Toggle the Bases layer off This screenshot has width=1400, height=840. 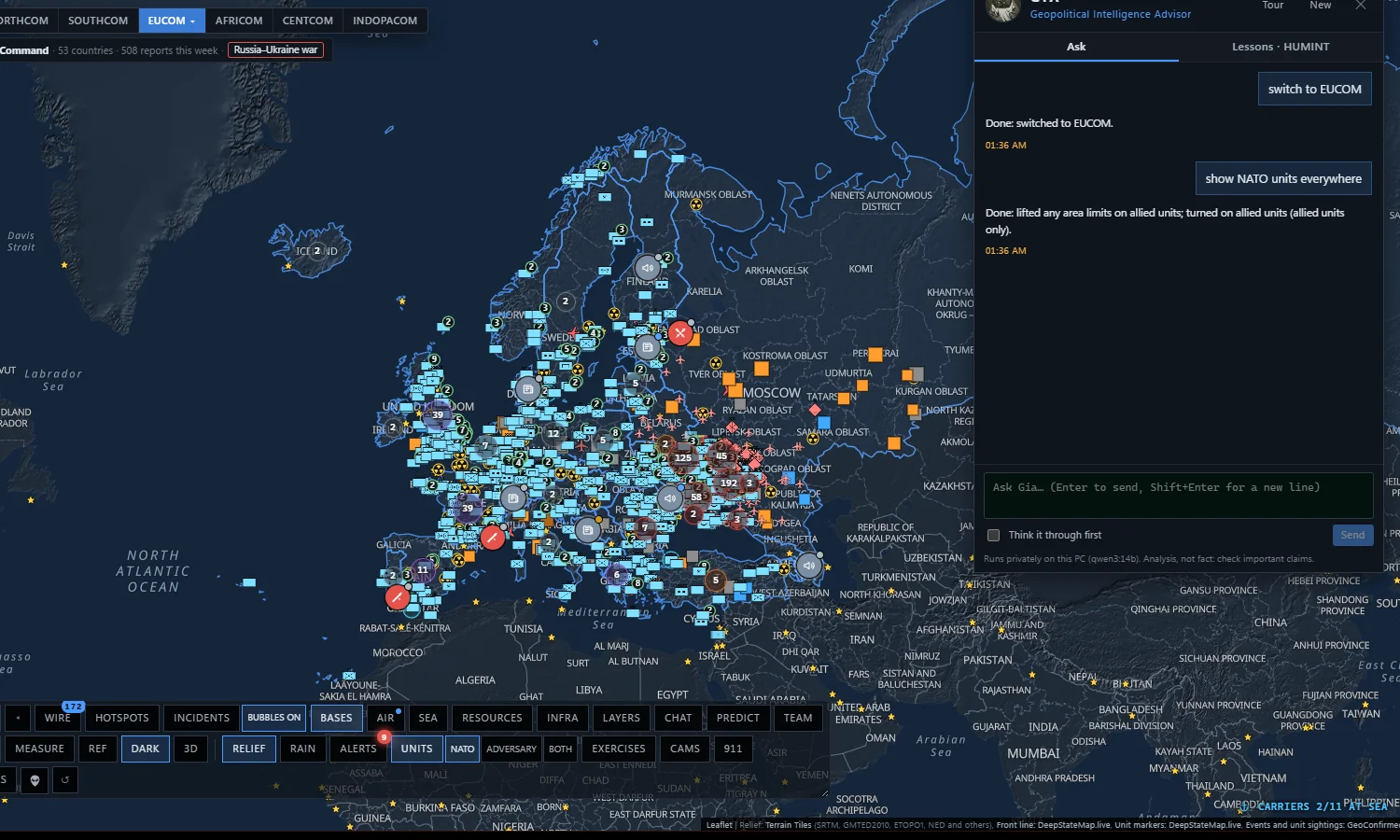tap(336, 718)
